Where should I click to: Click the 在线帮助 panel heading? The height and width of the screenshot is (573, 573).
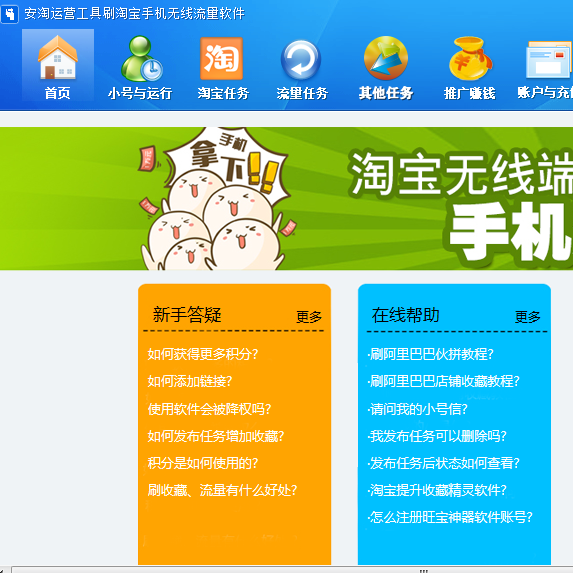pos(406,315)
